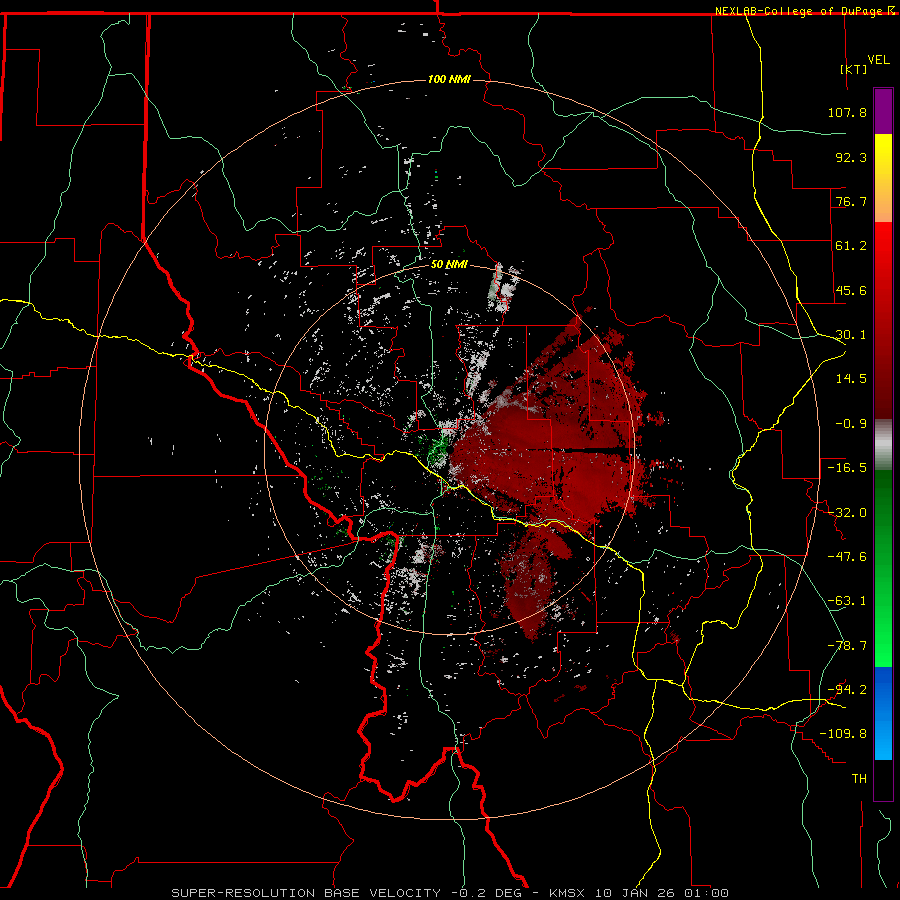Screen dimensions: 900x900
Task: Click the 50 NMI range ring label
Action: 449,265
